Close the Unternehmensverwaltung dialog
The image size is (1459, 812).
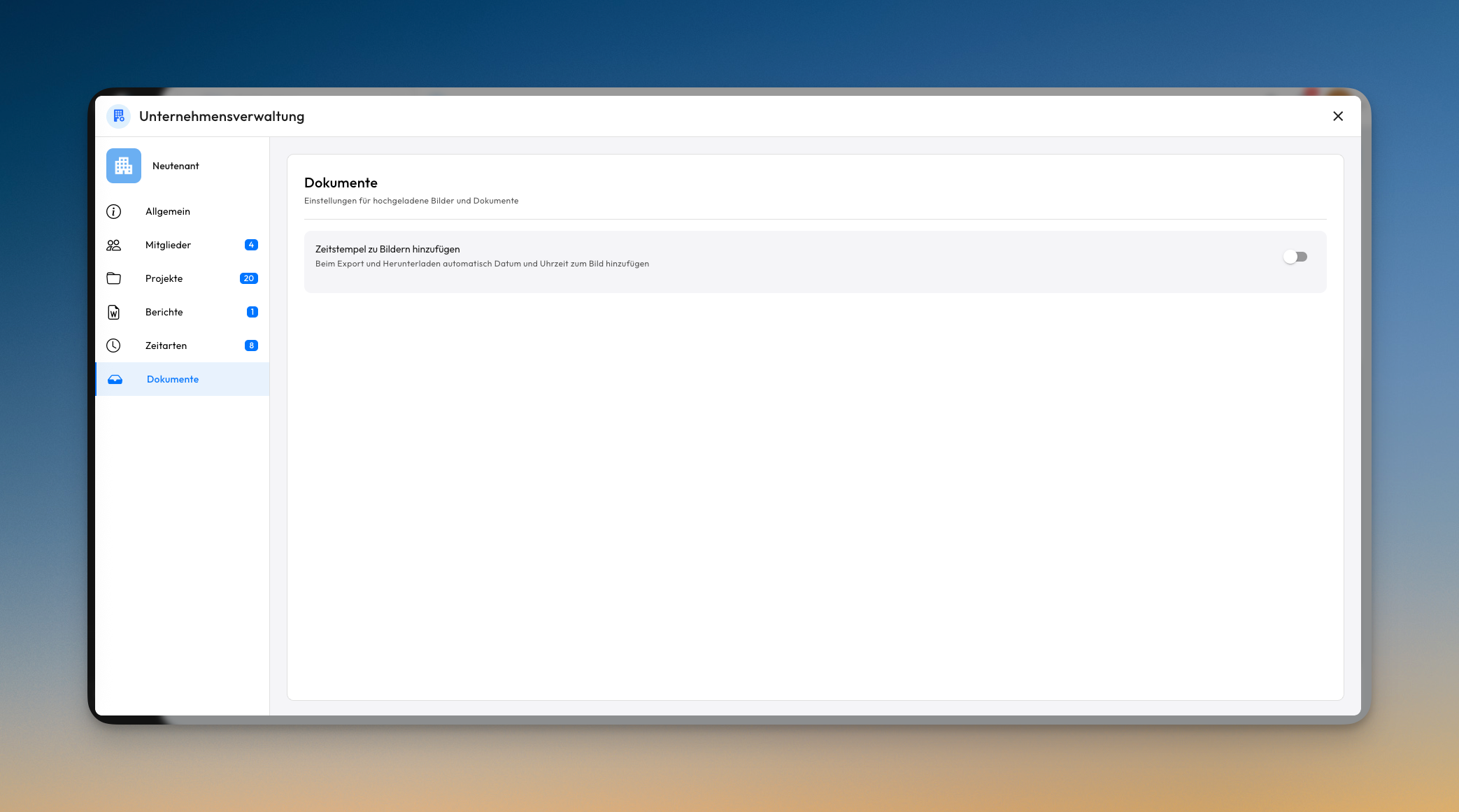point(1338,116)
